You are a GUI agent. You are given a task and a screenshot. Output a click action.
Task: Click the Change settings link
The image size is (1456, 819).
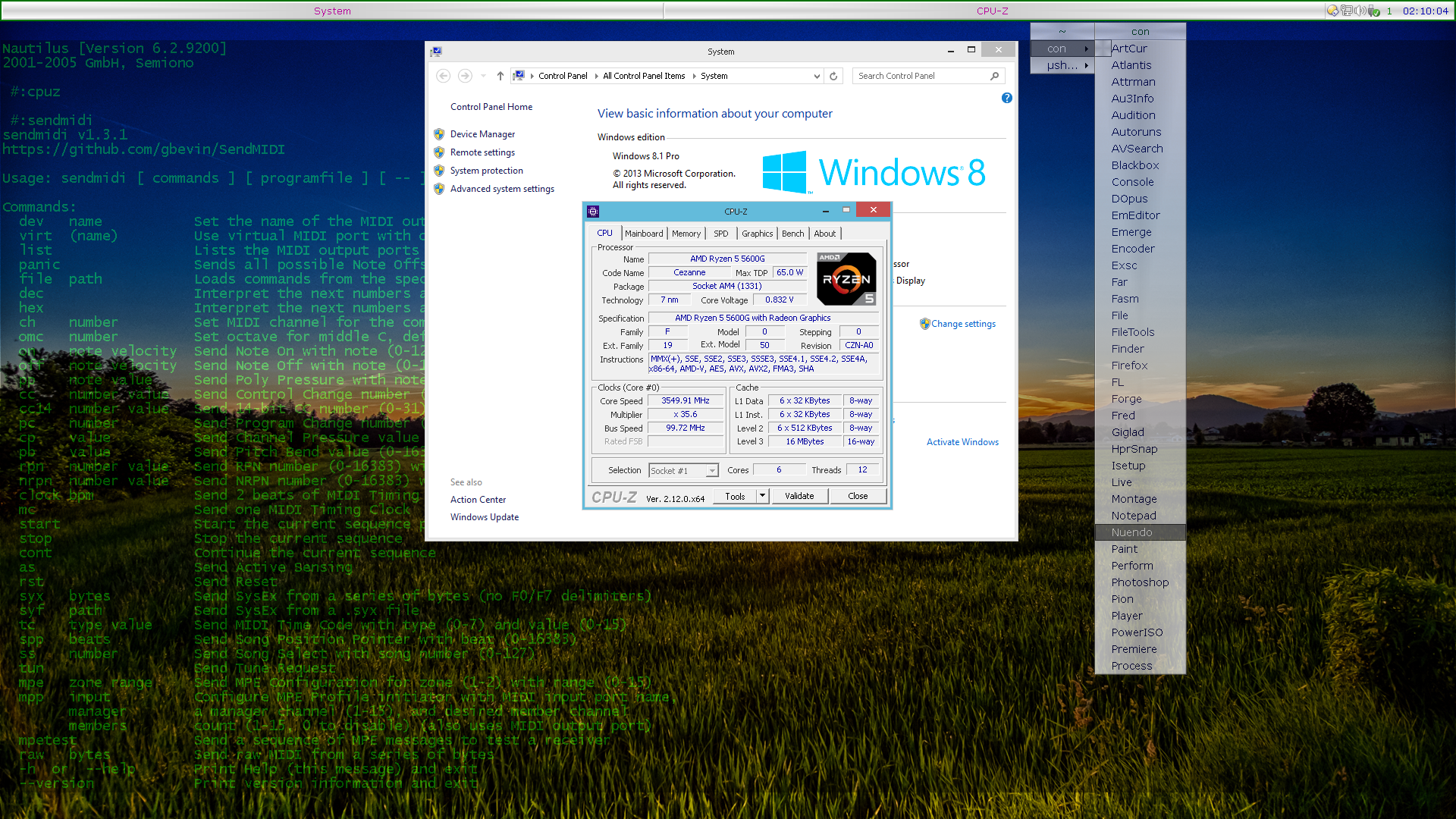click(963, 324)
